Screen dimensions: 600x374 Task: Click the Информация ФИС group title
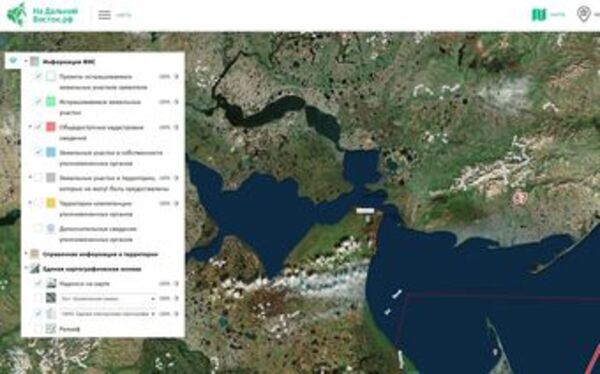(x=69, y=61)
